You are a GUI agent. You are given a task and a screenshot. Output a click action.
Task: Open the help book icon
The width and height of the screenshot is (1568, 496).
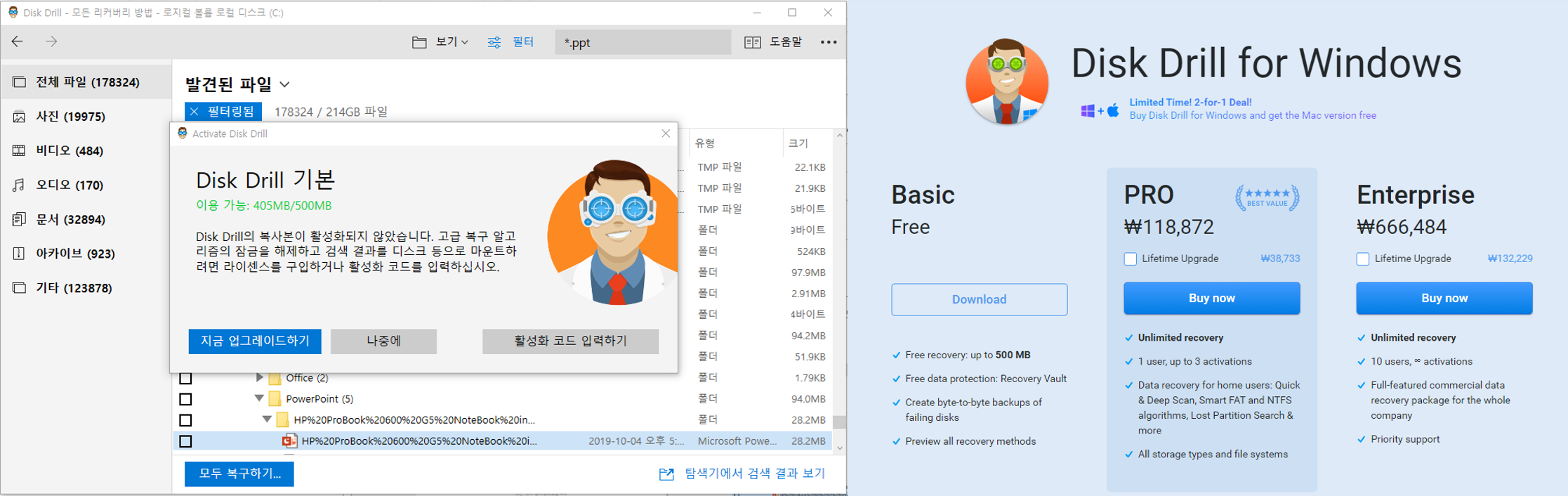[x=752, y=42]
